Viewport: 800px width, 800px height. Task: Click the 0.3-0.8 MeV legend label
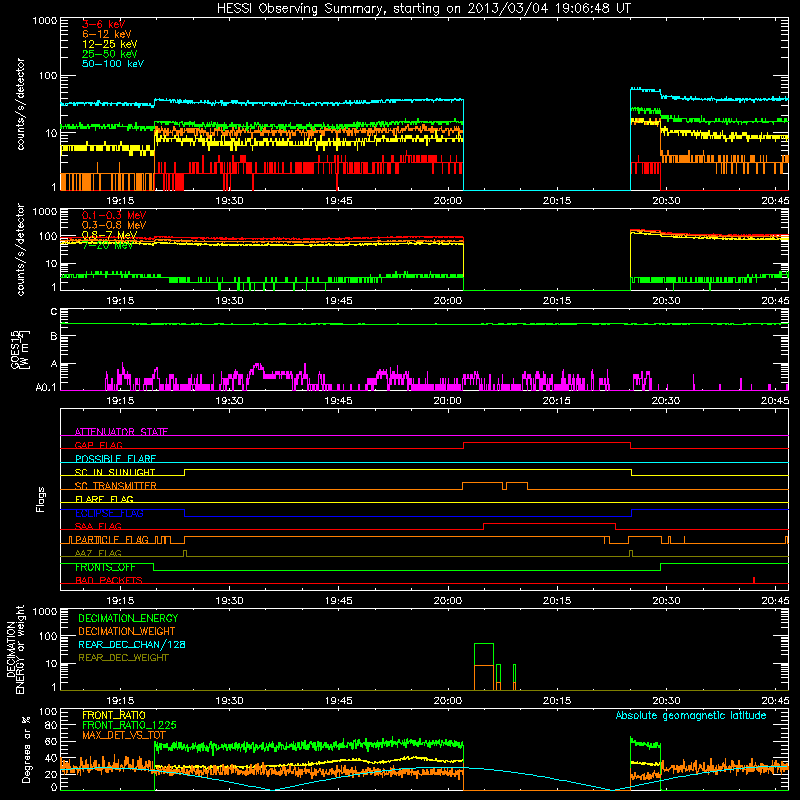[114, 225]
